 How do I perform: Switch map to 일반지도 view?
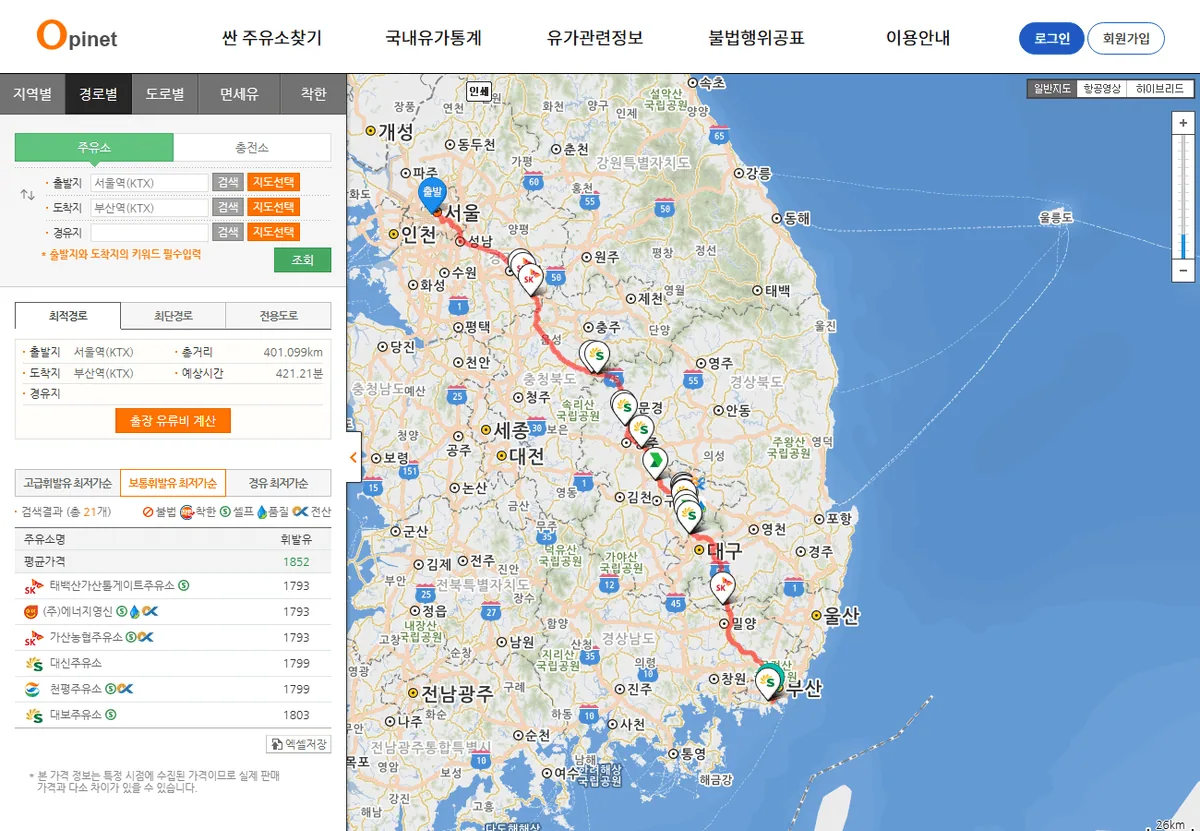click(1052, 89)
